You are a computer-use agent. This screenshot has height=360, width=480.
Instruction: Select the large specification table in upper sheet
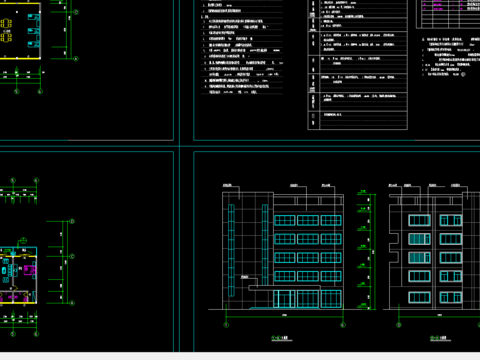pyautogui.click(x=357, y=65)
